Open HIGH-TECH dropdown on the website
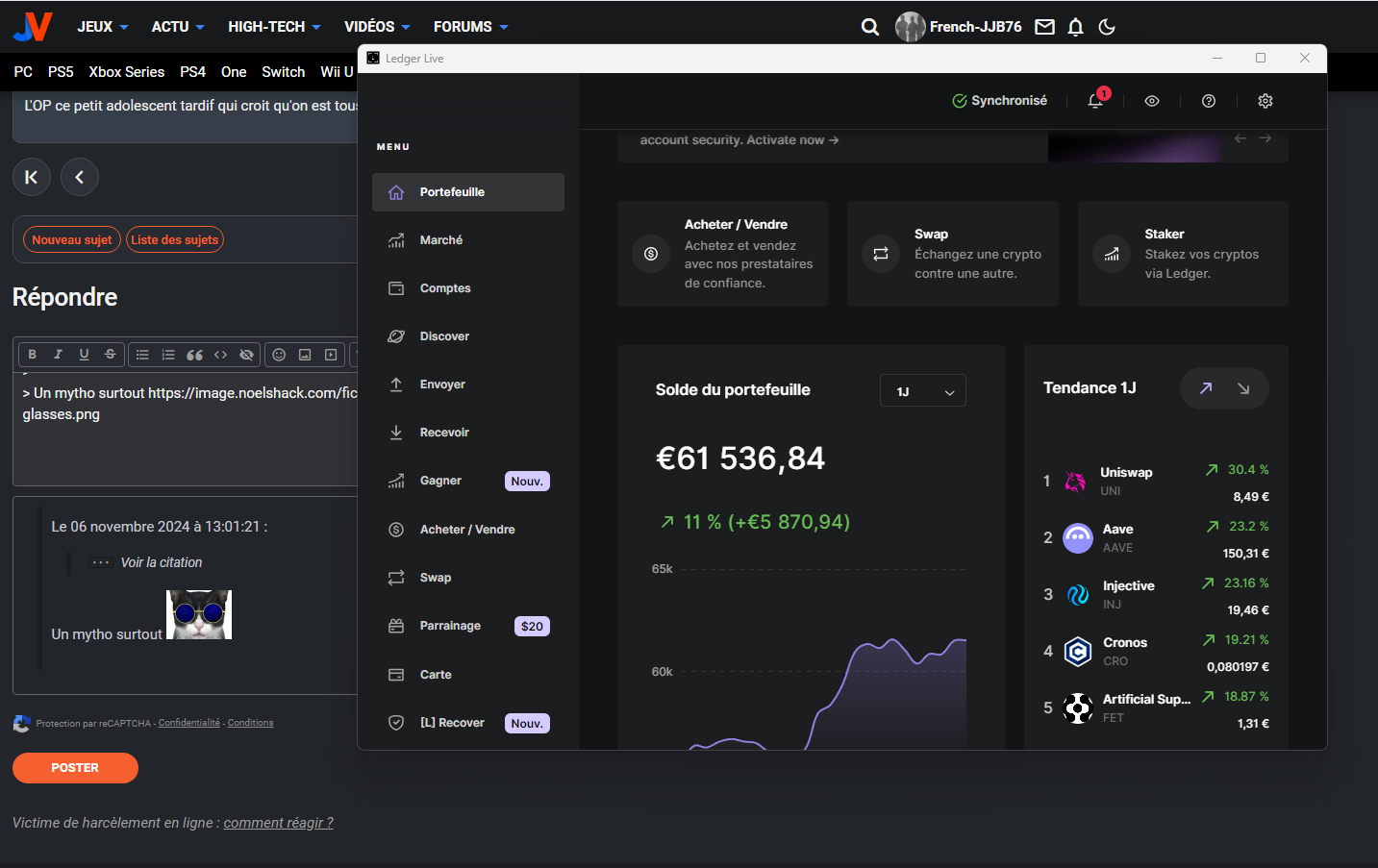Screen dimensions: 1378x868 click(274, 27)
